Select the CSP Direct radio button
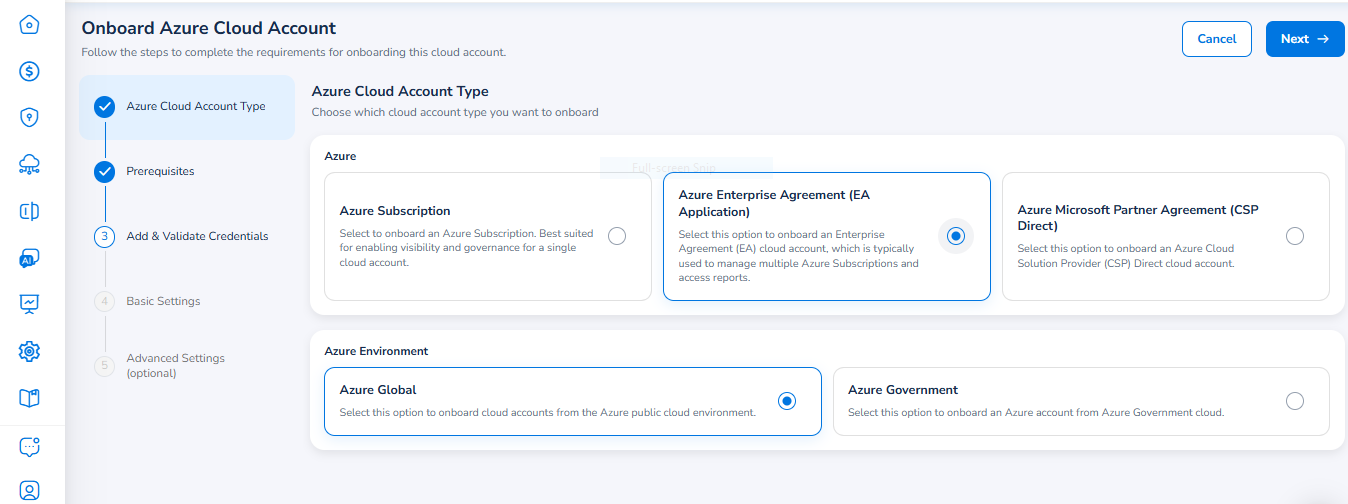1348x504 pixels. [1295, 236]
